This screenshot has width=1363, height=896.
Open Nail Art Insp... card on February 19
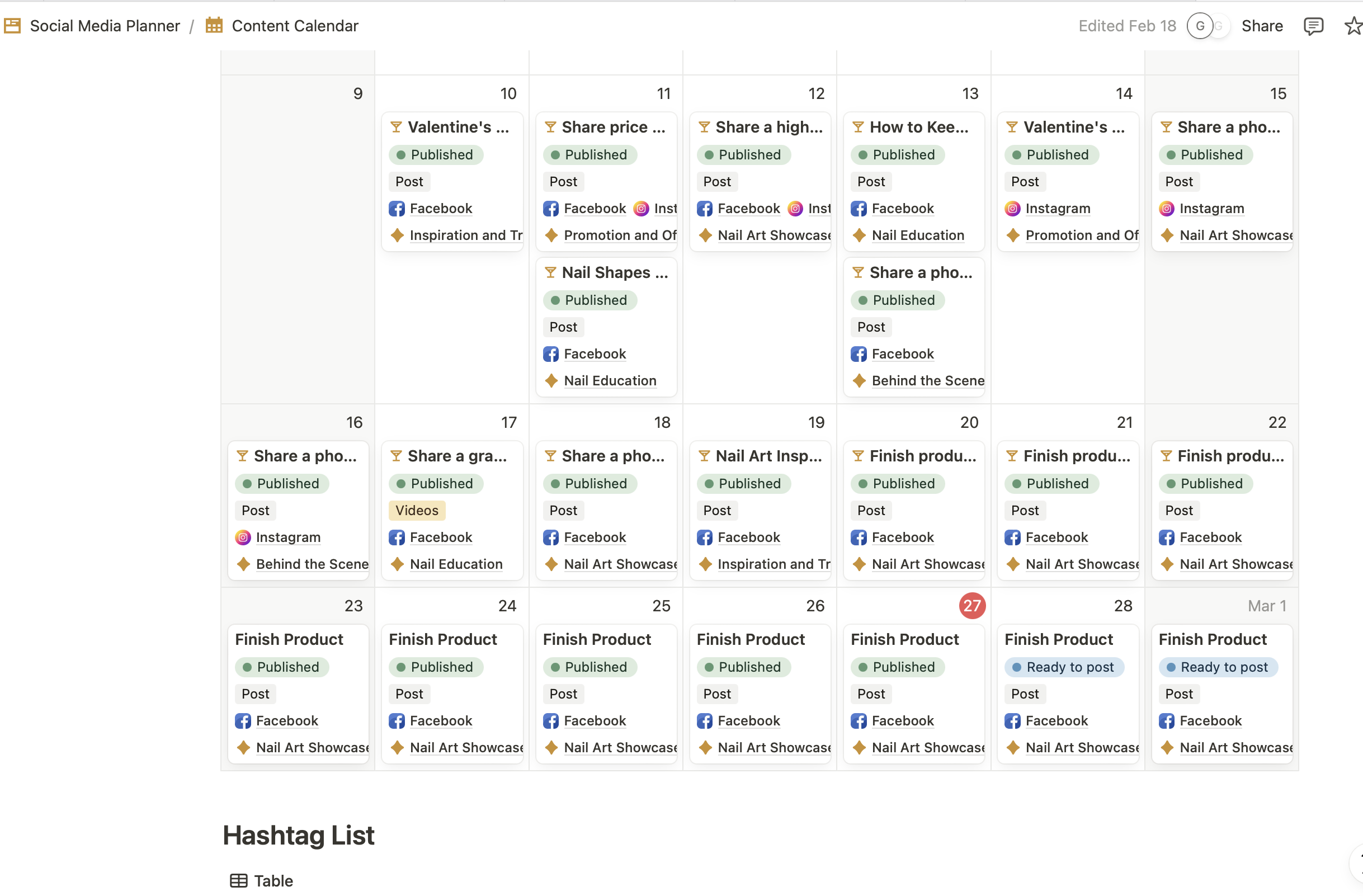point(768,456)
